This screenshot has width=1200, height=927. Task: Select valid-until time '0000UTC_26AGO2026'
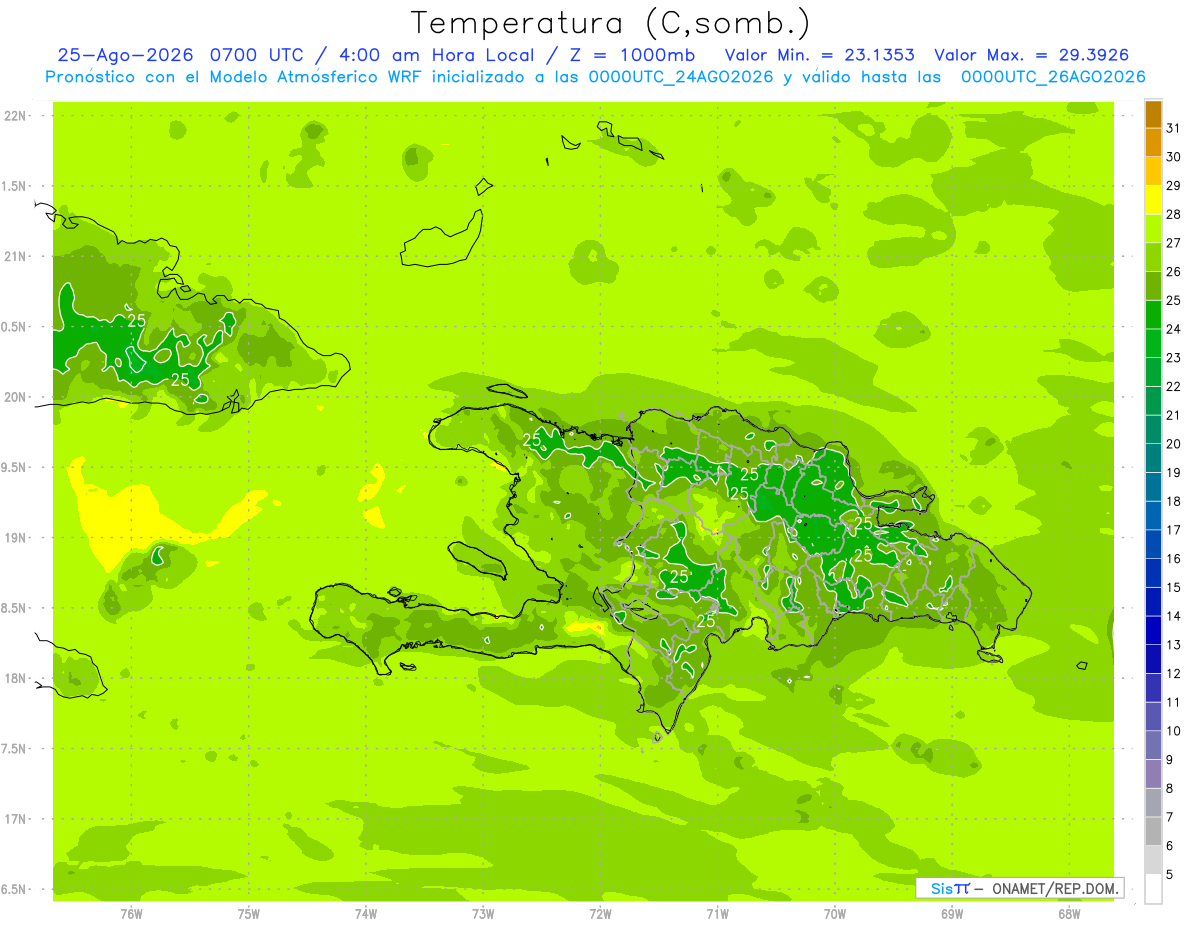[x=1052, y=77]
